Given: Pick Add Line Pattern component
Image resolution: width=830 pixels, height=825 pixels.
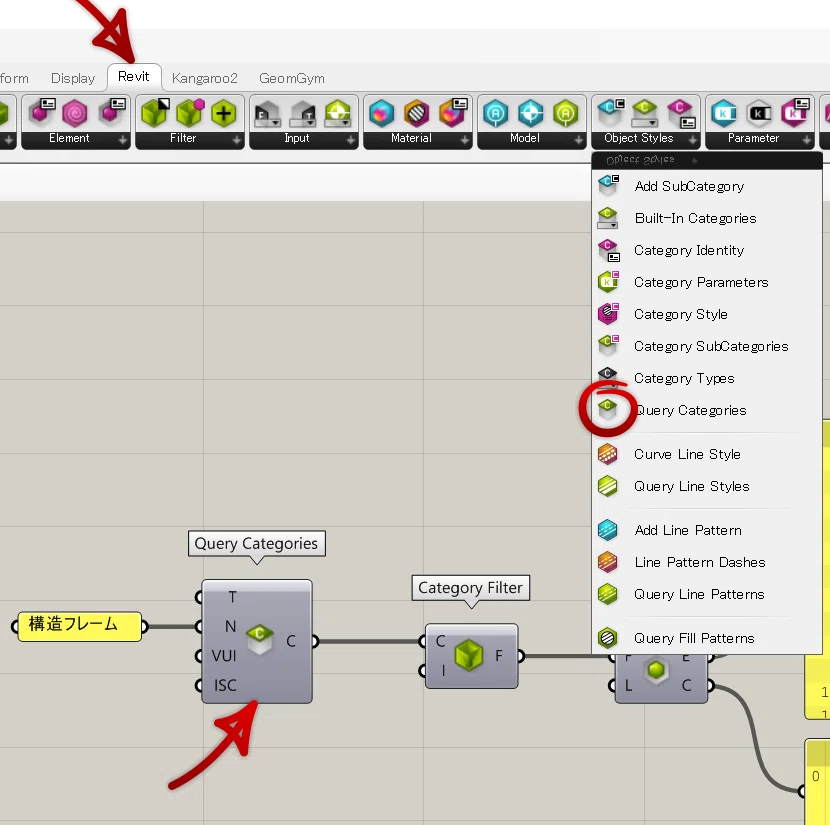Looking at the screenshot, I should pyautogui.click(x=707, y=530).
